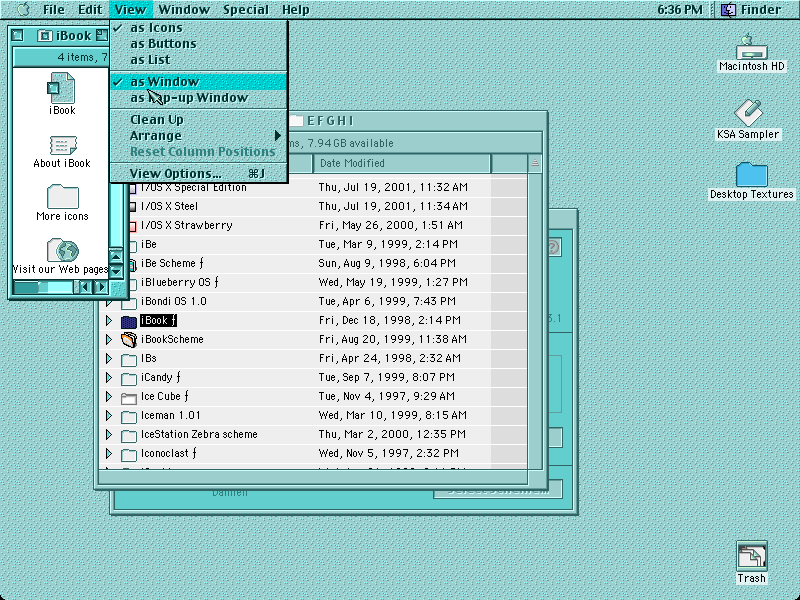Click iBook window scroll down arrow
This screenshot has width=800, height=600.
pyautogui.click(x=116, y=271)
